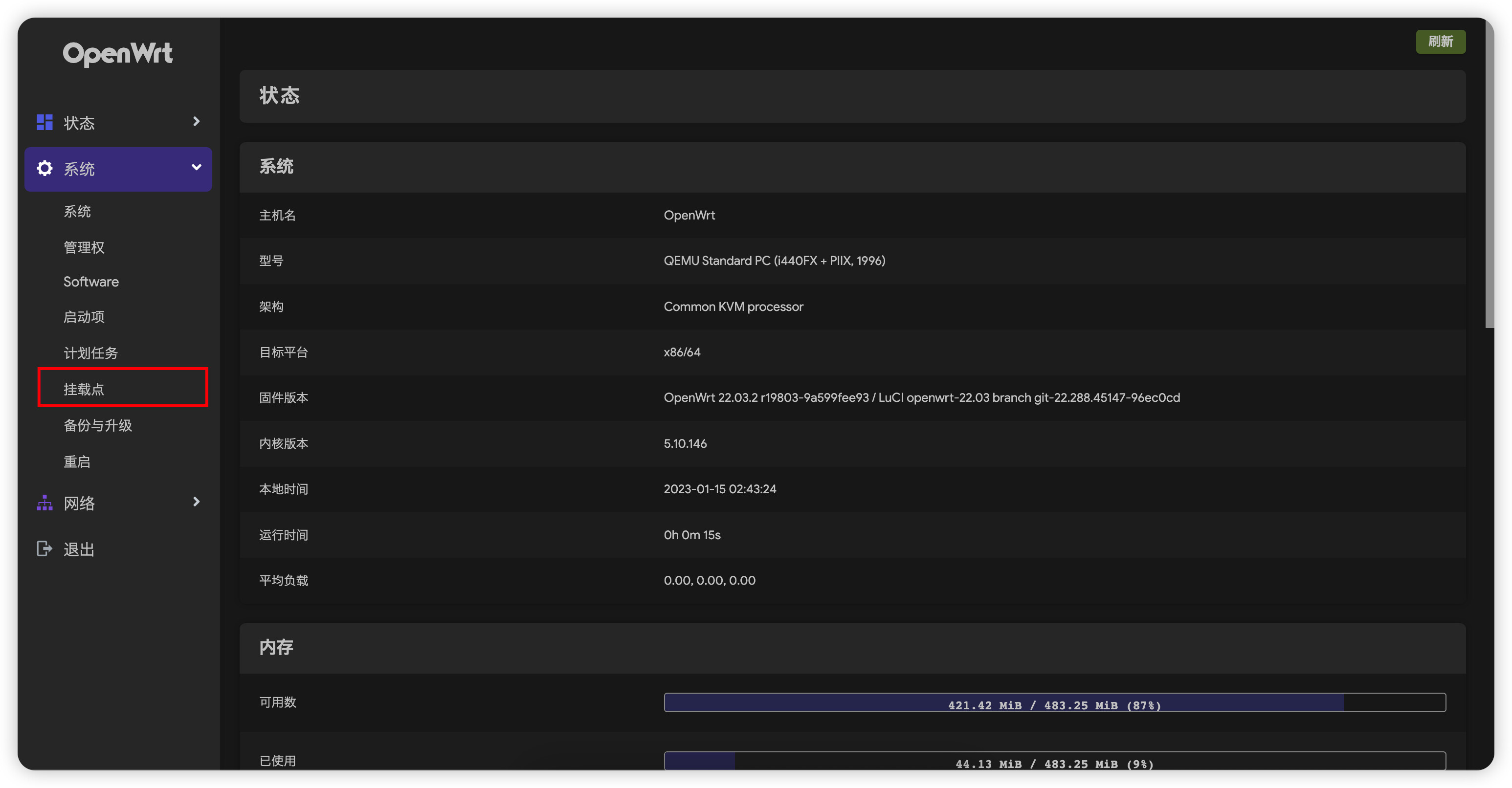The width and height of the screenshot is (1512, 788).
Task: Click the 状态 page heading
Action: (x=279, y=96)
